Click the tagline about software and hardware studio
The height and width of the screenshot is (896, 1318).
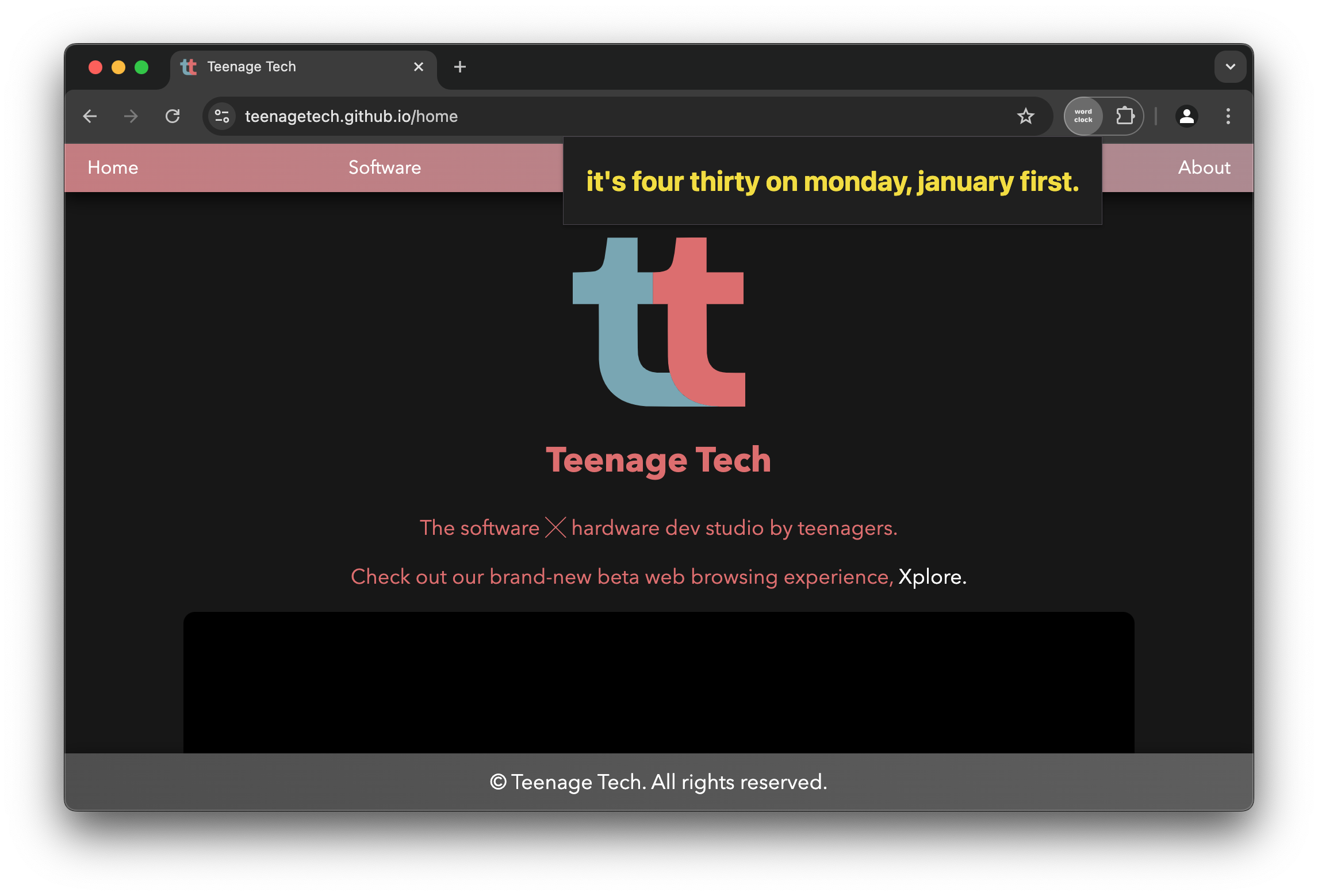tap(658, 528)
